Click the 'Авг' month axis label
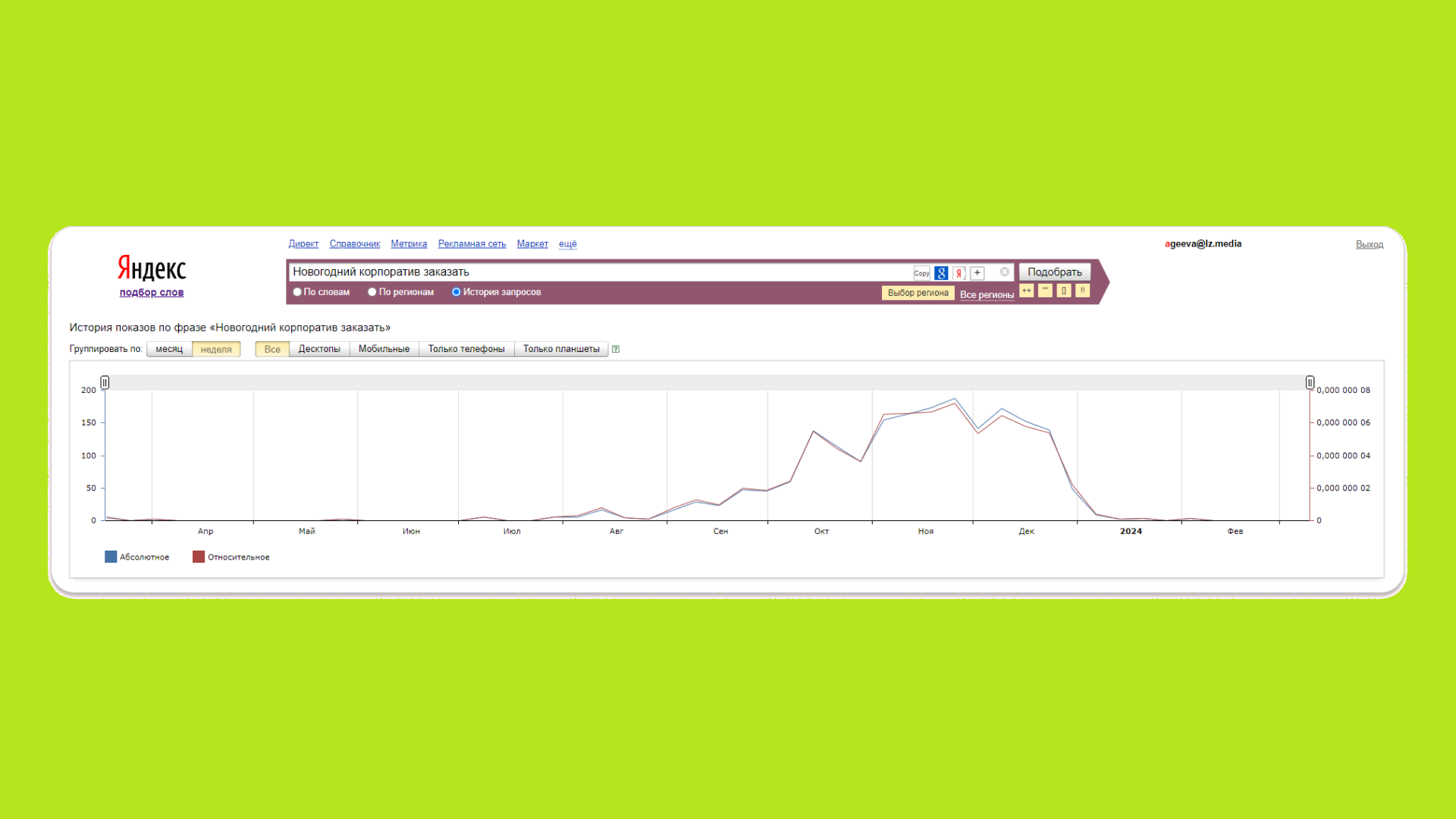Viewport: 1456px width, 819px height. (617, 532)
